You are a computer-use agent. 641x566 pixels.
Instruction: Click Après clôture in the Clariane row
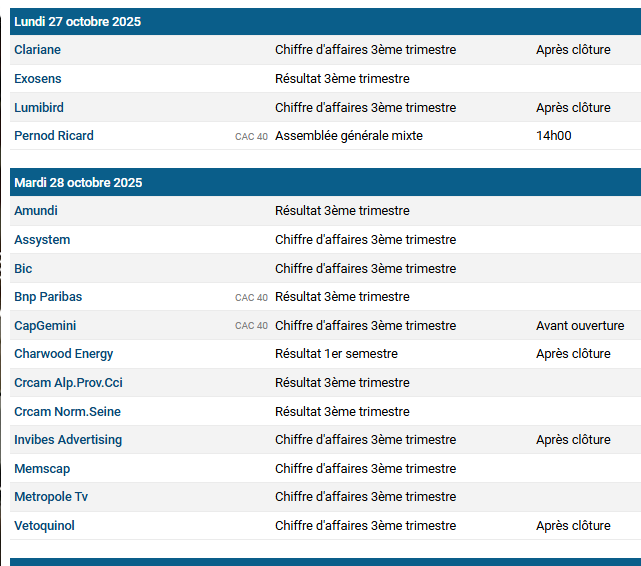point(573,50)
